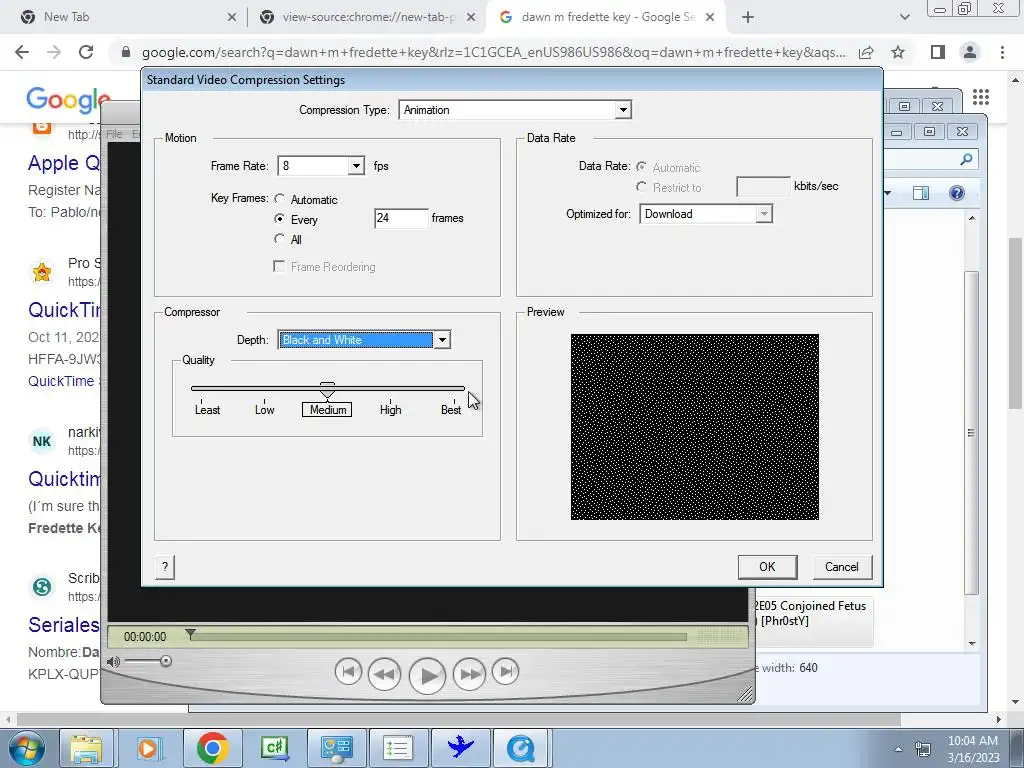Show hidden system tray icons arrow
The height and width of the screenshot is (768, 1024).
(x=899, y=749)
